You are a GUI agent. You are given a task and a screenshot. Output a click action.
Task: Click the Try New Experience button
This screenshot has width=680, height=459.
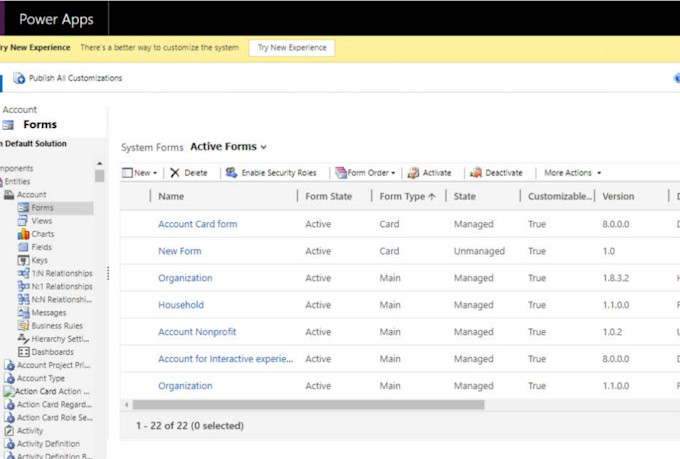[292, 48]
